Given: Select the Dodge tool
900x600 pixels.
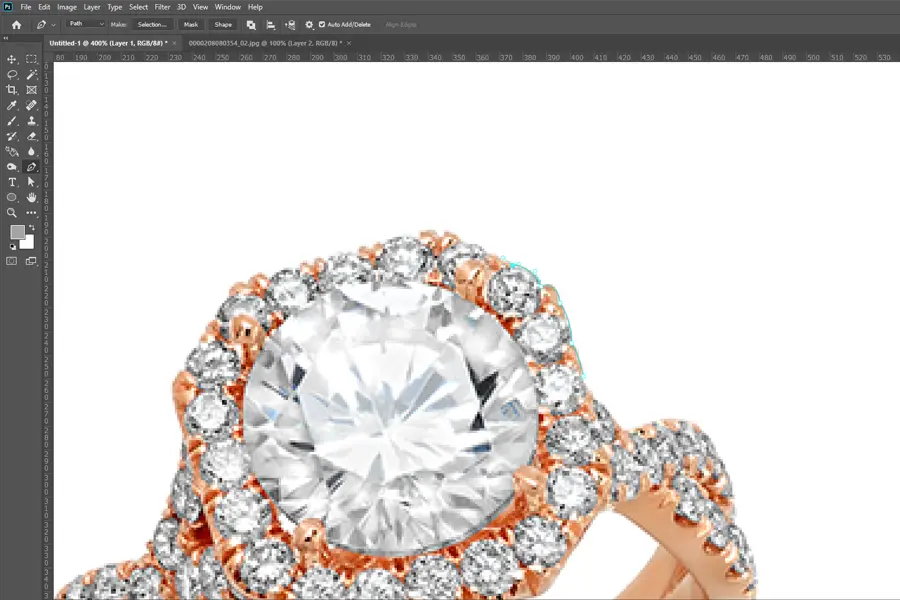Looking at the screenshot, I should coord(11,167).
